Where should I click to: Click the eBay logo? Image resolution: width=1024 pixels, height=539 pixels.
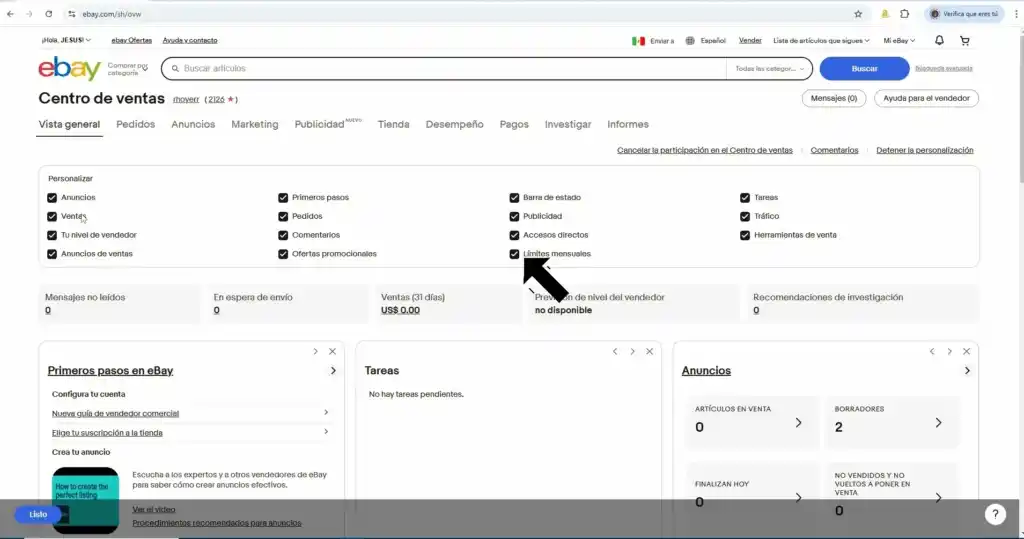pos(69,68)
